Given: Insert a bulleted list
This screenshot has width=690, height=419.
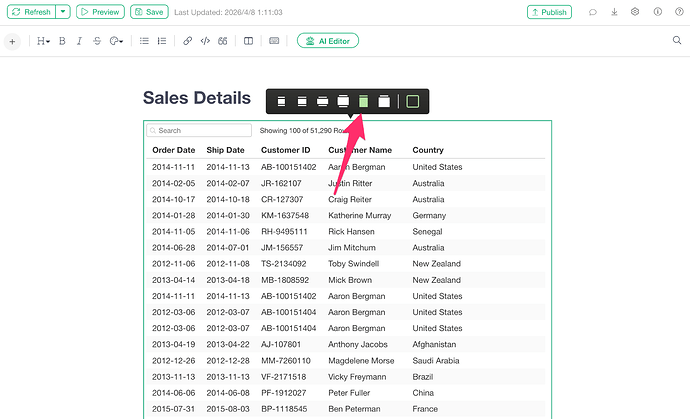Looking at the screenshot, I should 144,41.
